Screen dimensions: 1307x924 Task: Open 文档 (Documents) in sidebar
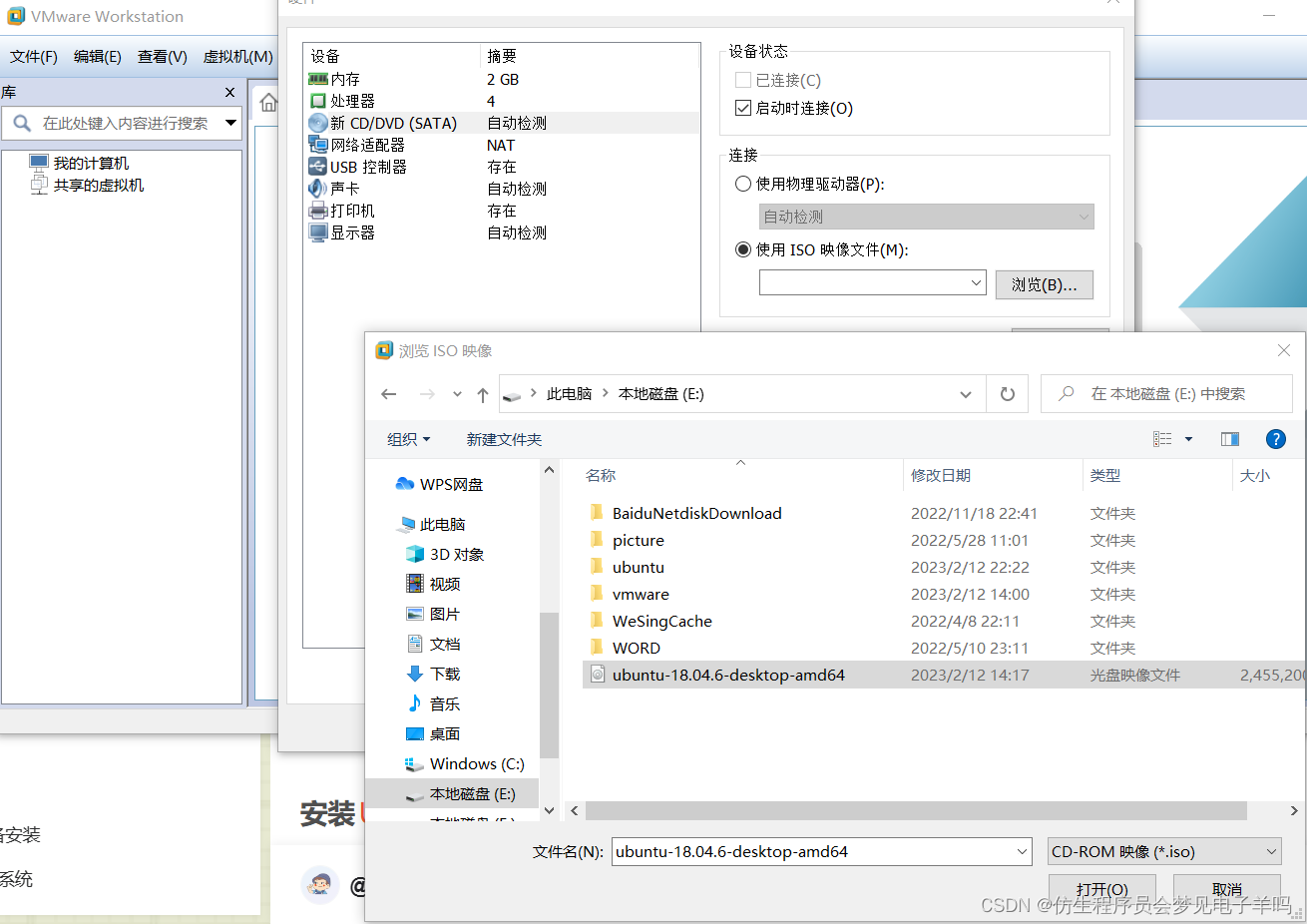433,644
